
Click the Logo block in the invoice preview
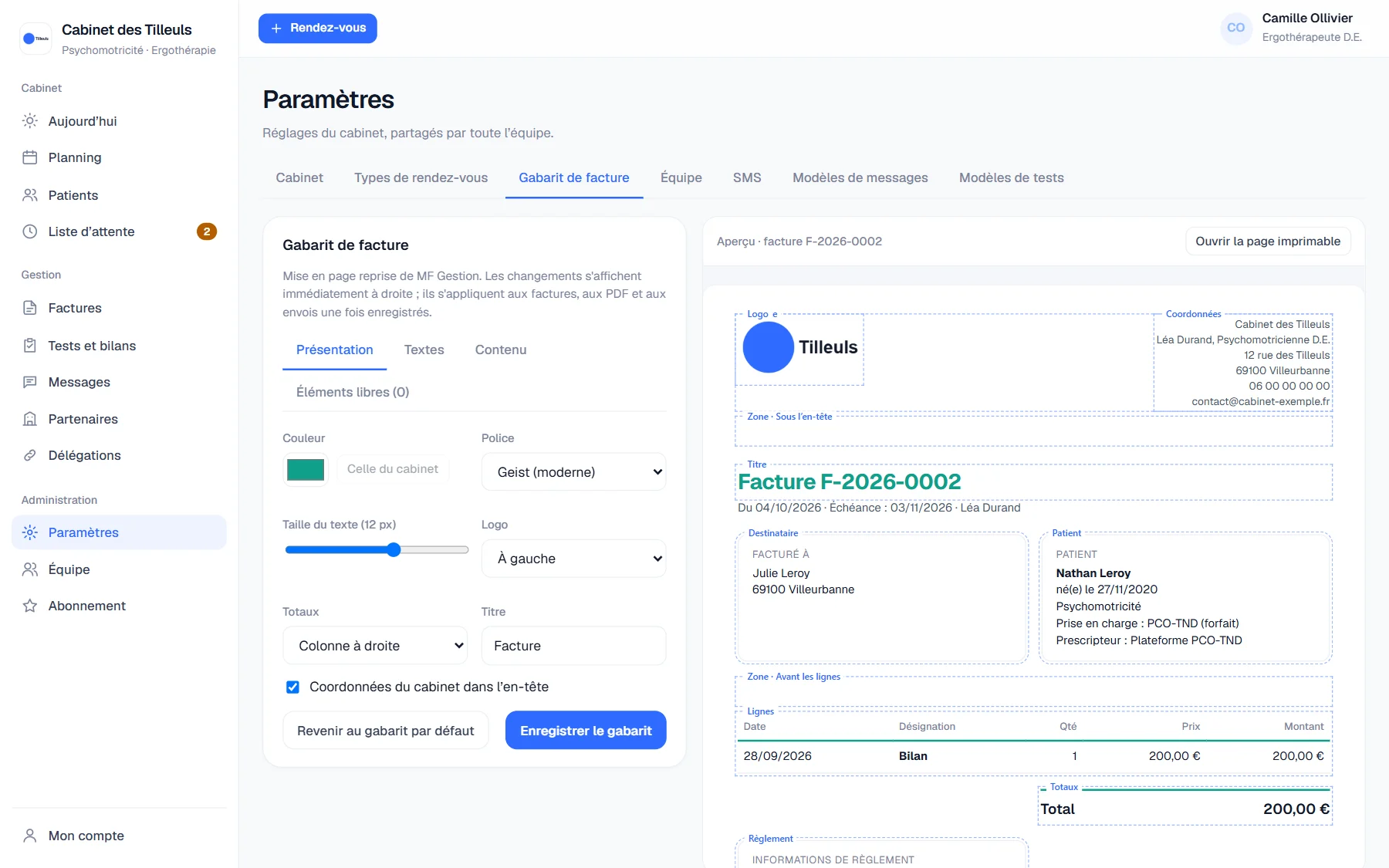(x=799, y=349)
